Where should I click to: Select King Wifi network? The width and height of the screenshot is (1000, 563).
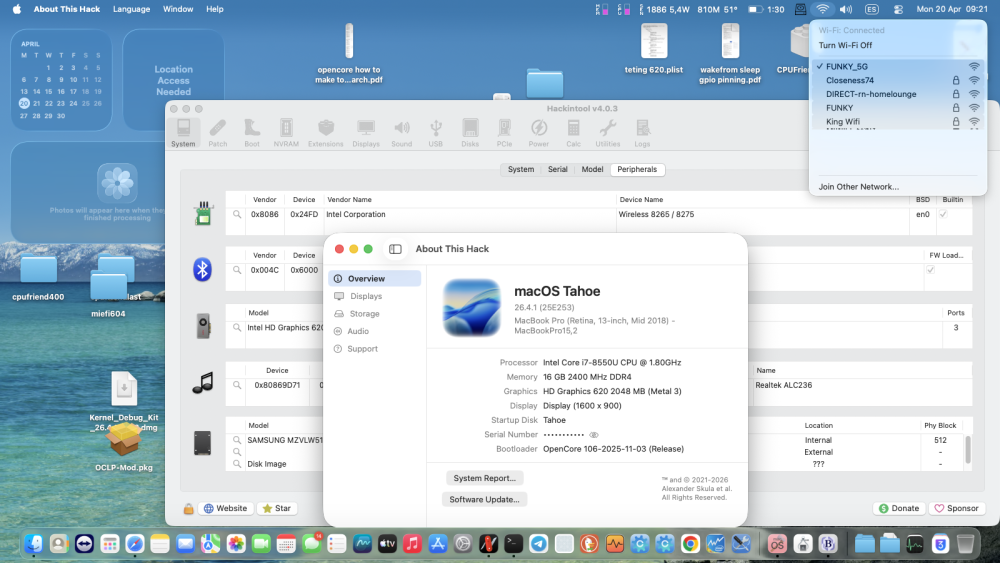898,121
